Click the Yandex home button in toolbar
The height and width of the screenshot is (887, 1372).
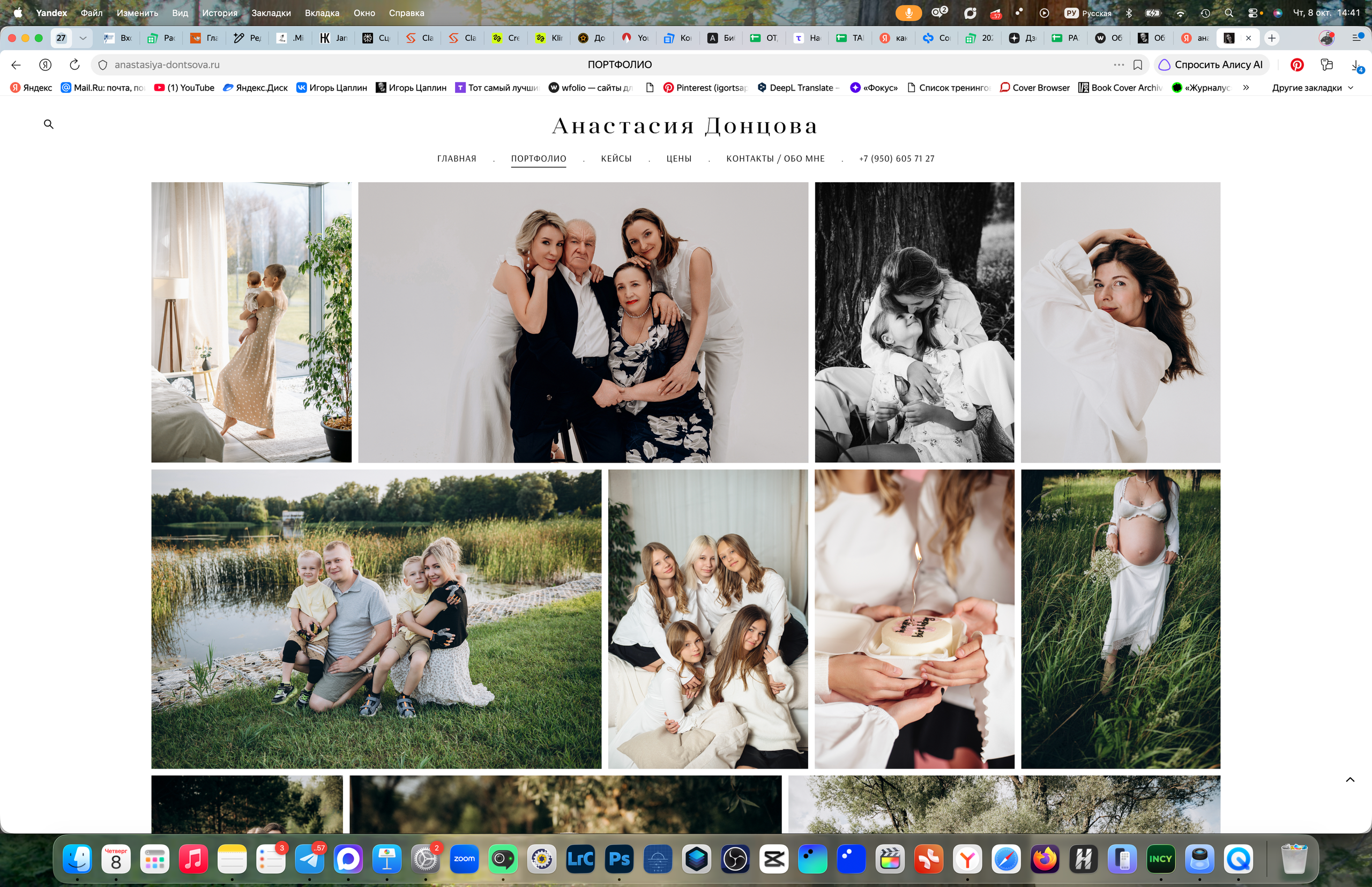click(x=46, y=64)
